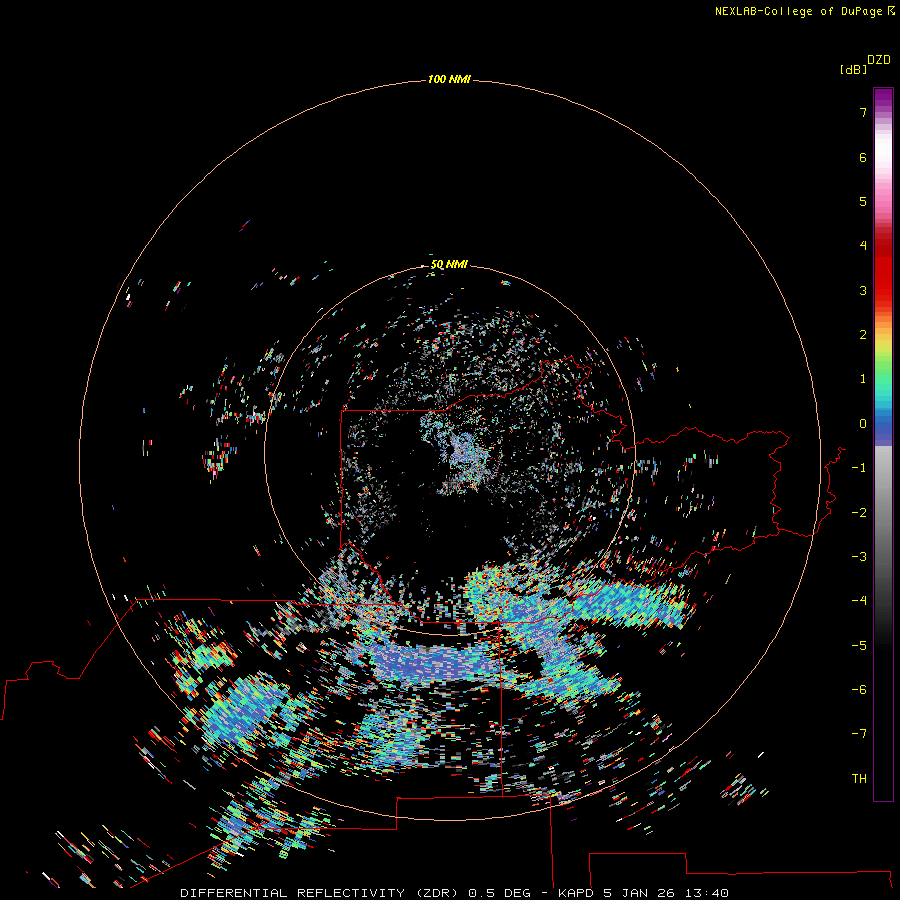Click the 100 NMI range ring label
The image size is (900, 900).
449,79
